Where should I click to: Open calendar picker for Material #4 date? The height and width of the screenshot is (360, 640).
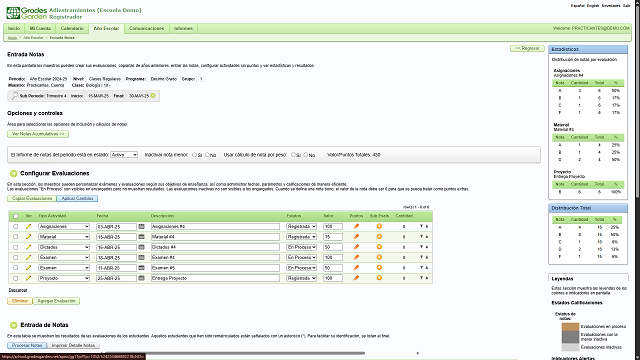(142, 237)
